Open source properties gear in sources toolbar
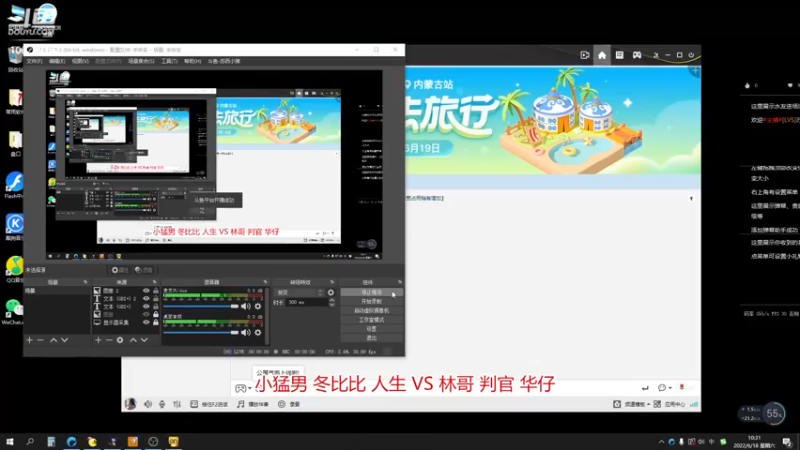Image resolution: width=800 pixels, height=450 pixels. click(x=120, y=340)
